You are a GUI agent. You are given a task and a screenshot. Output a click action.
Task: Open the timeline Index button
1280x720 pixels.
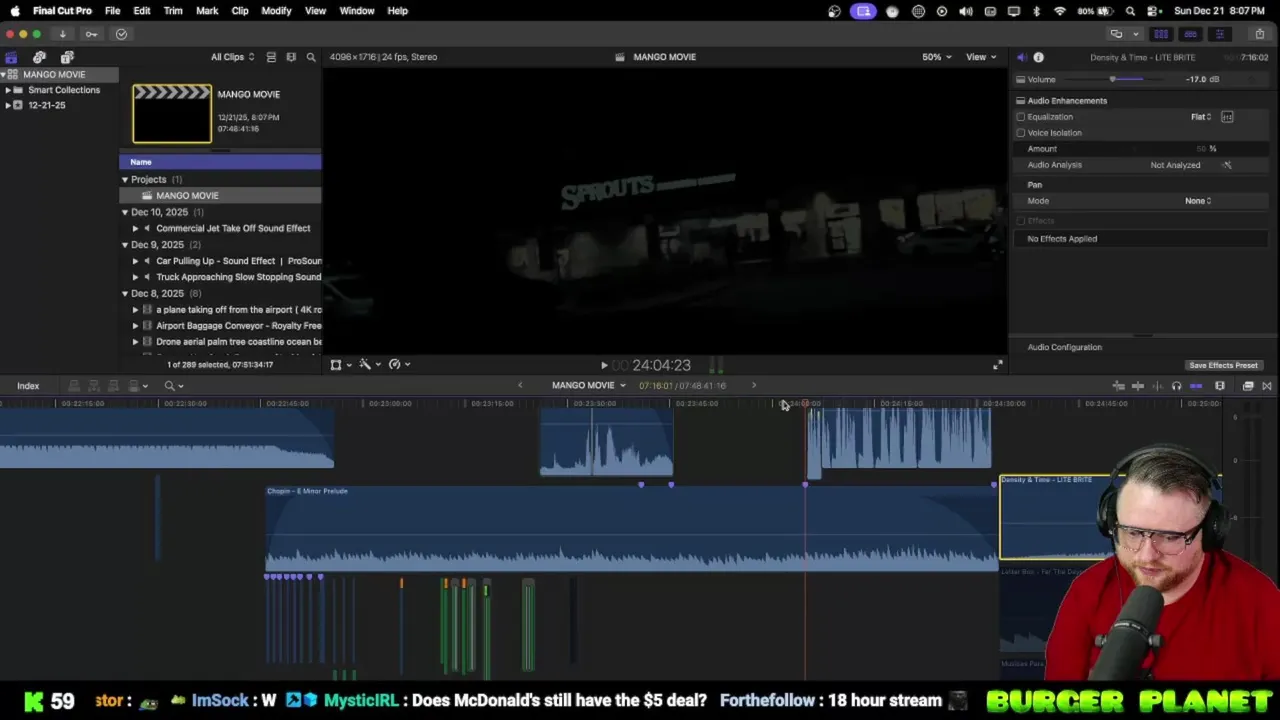(x=28, y=386)
